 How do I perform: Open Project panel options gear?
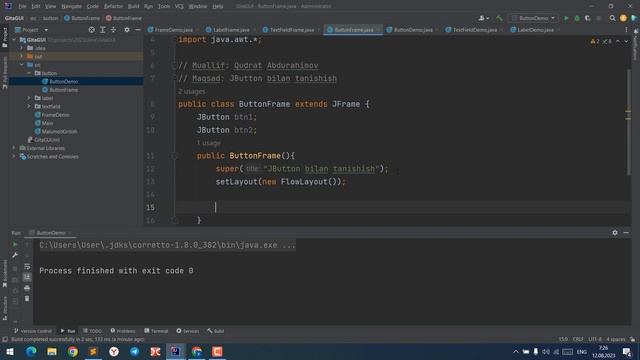pyautogui.click(x=127, y=30)
